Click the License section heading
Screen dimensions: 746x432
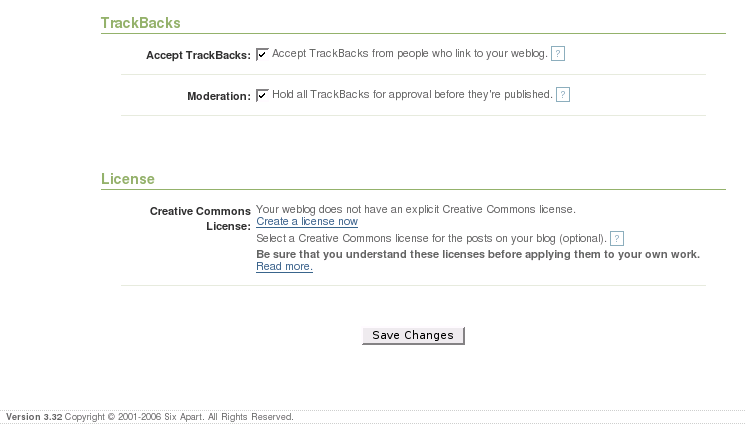pos(128,179)
